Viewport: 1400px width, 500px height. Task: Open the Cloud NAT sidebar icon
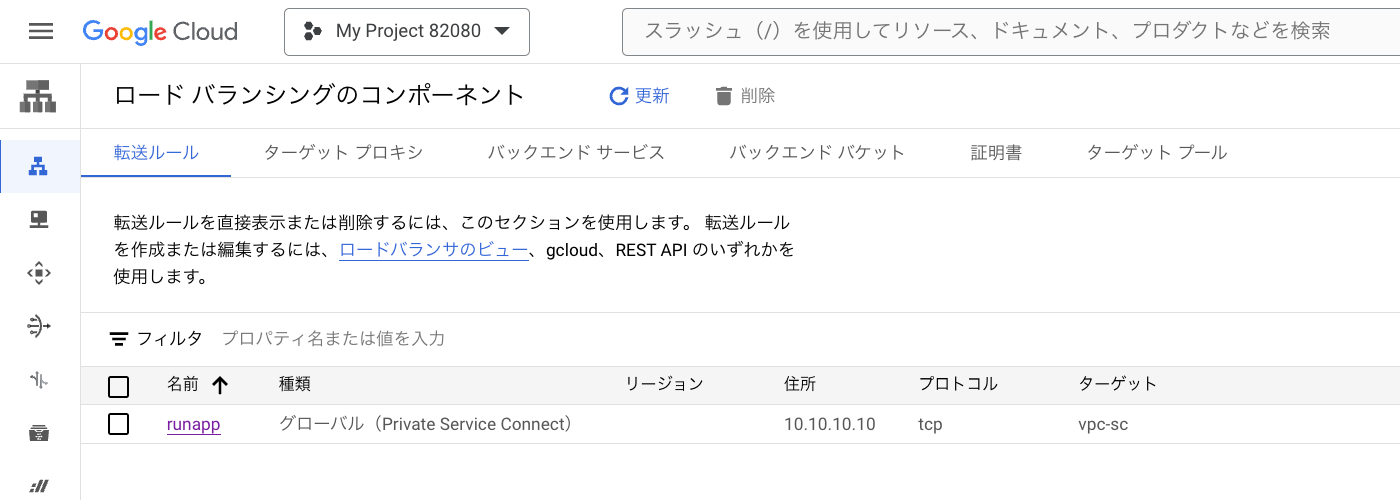tap(39, 326)
